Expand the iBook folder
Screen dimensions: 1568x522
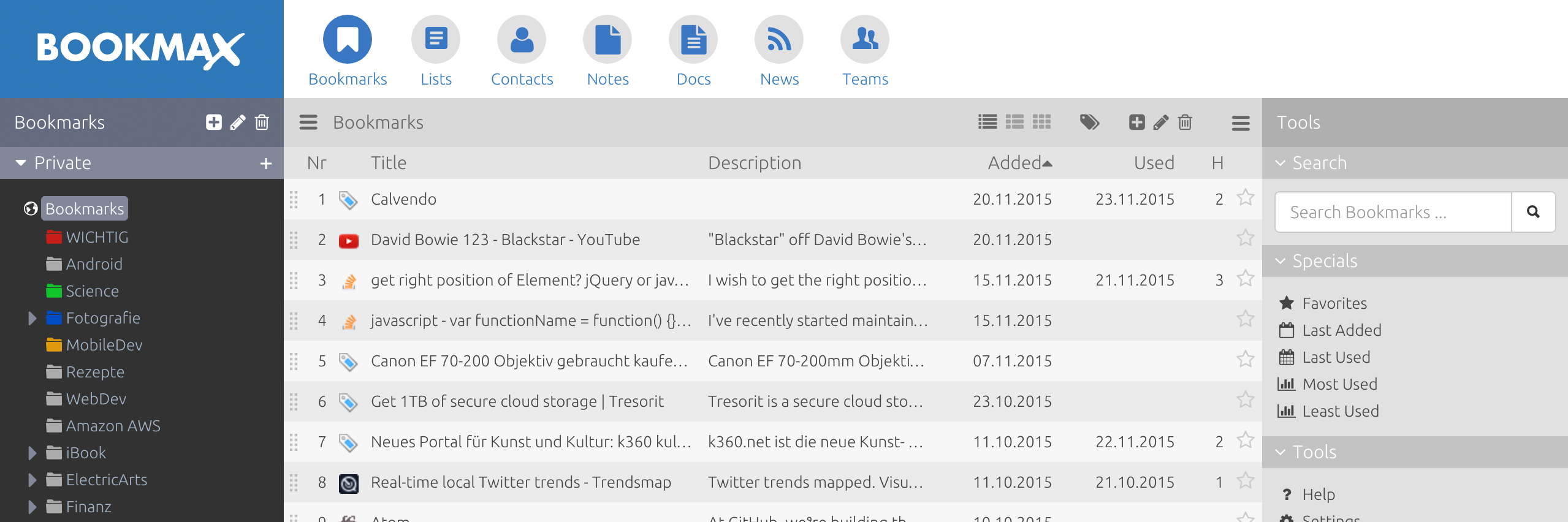pos(32,453)
